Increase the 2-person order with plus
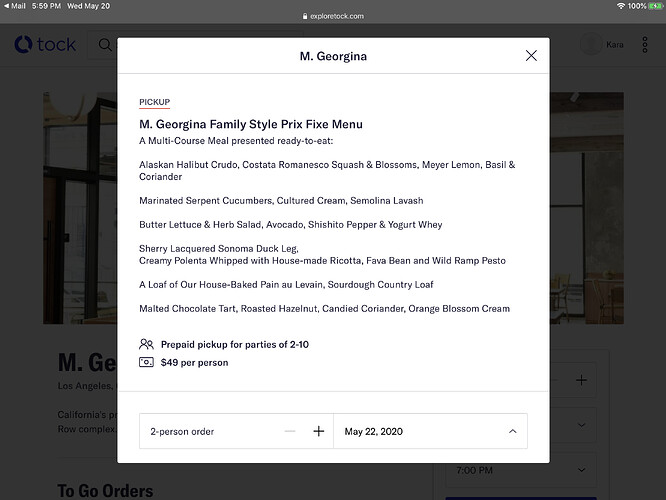 pyautogui.click(x=319, y=431)
